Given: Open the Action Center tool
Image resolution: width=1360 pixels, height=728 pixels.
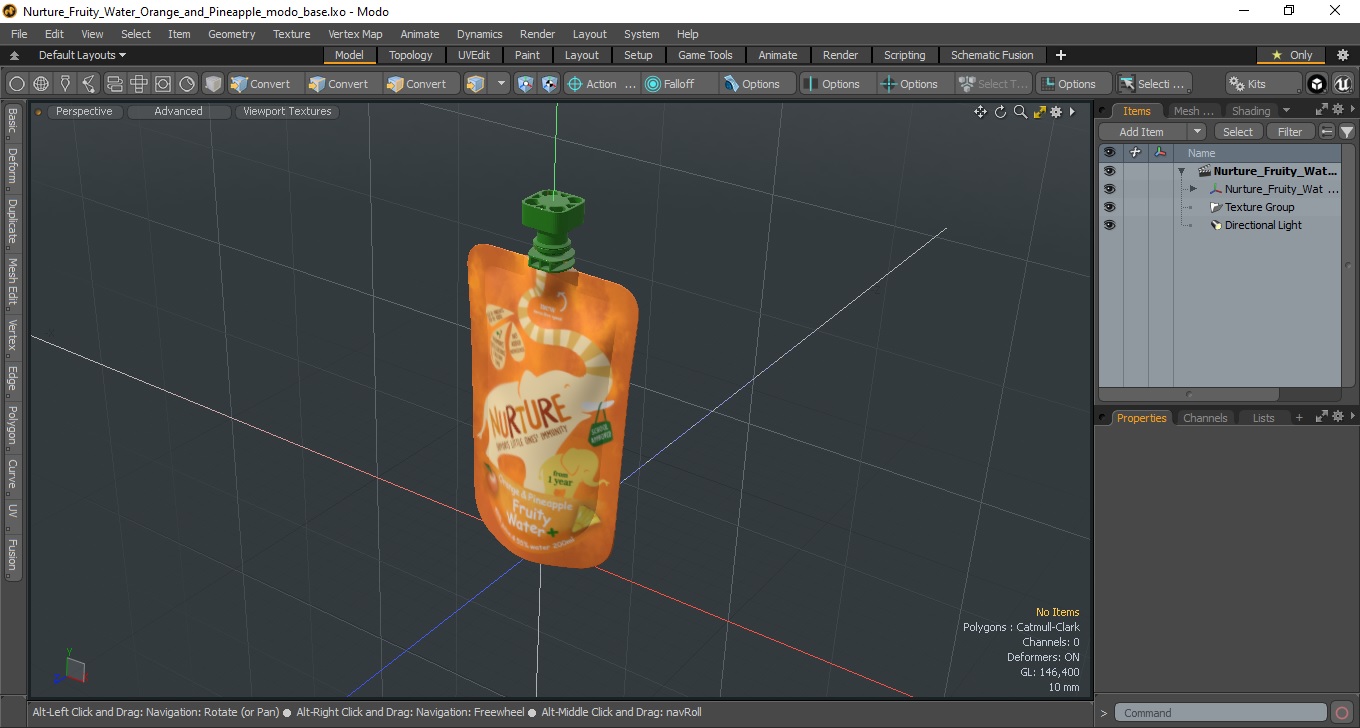Looking at the screenshot, I should pos(601,84).
